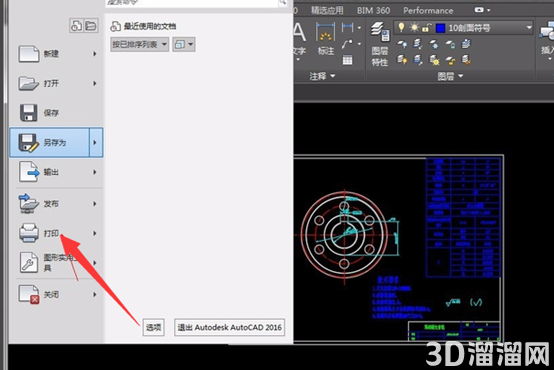Screen dimensions: 554x370
Task: Open the 10剖面符号 layer dropdown
Action: point(463,28)
